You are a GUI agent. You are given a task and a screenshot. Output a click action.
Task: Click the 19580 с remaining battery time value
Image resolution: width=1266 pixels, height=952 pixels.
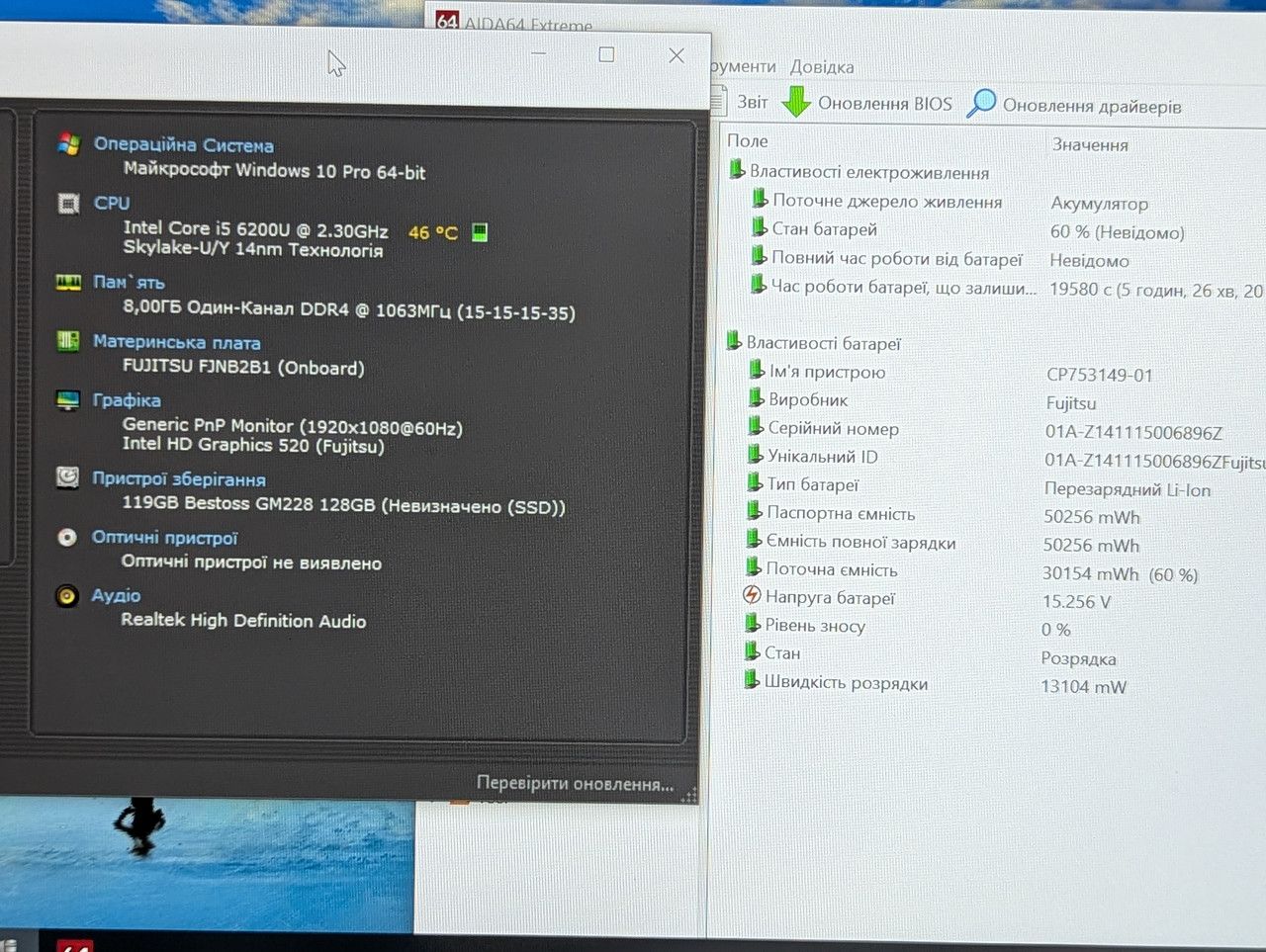tap(1156, 290)
